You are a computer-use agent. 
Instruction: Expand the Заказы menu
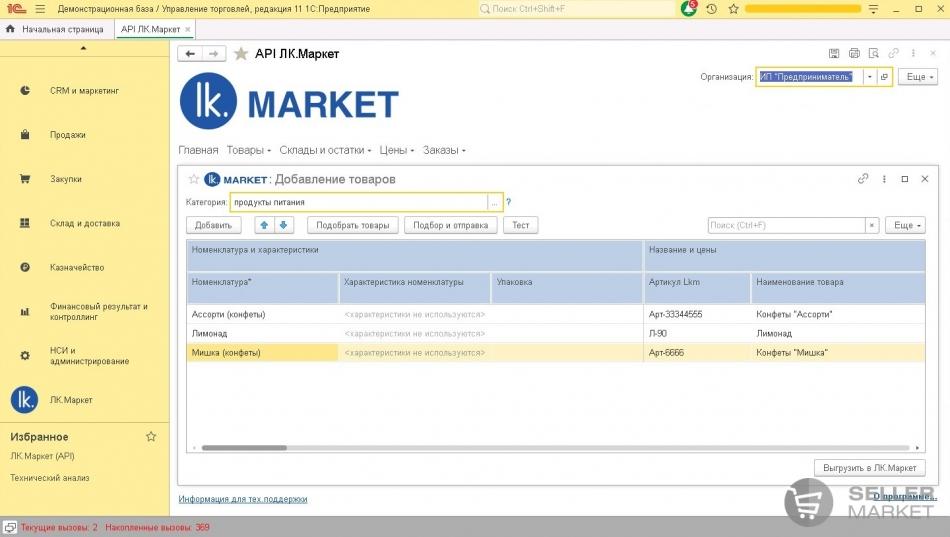pos(444,150)
